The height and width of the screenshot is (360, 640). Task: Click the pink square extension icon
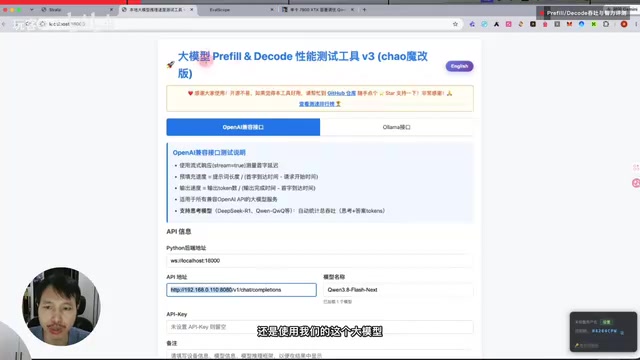pos(509,24)
